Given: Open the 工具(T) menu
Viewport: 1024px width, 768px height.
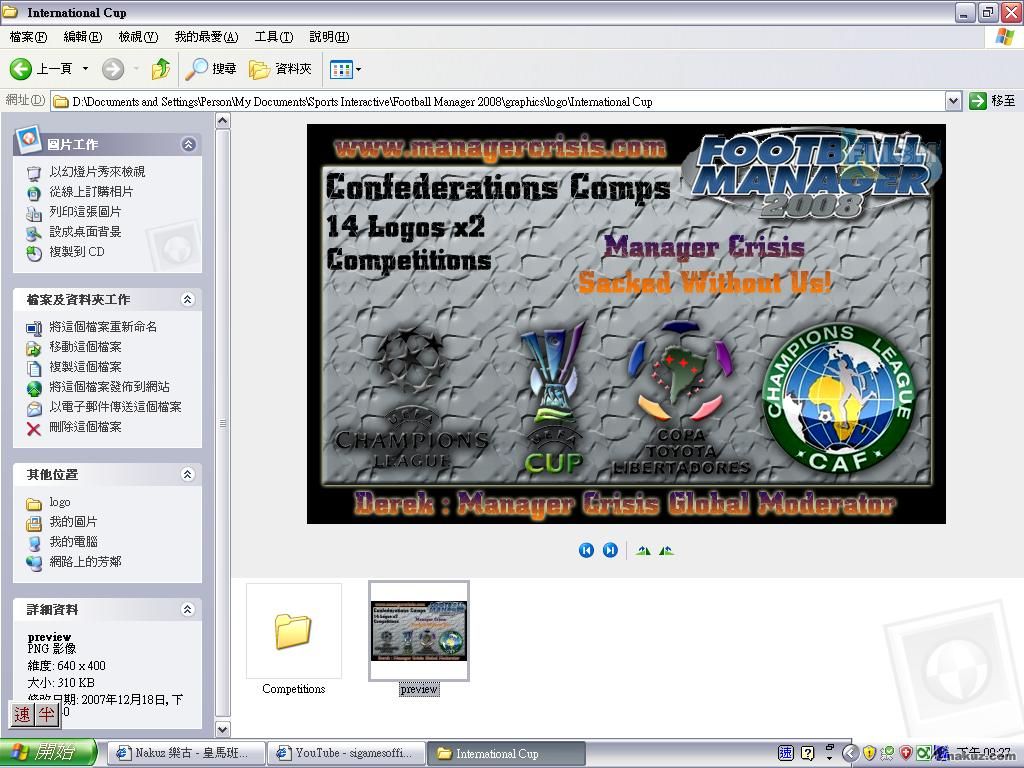Looking at the screenshot, I should pos(274,37).
